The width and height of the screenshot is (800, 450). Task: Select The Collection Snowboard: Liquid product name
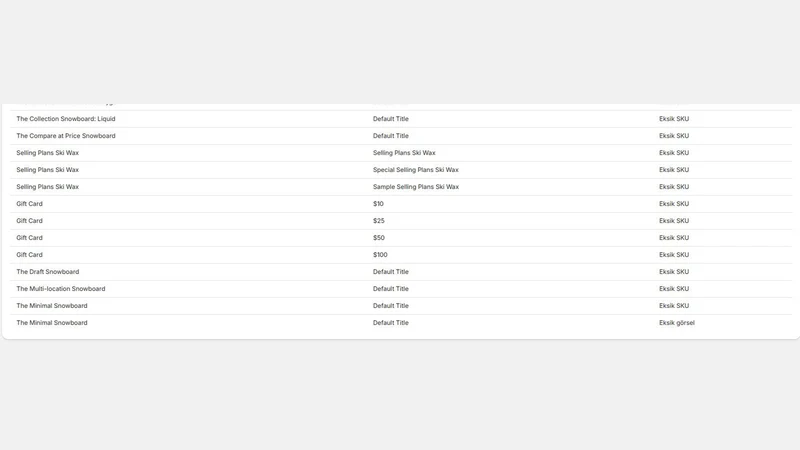tap(66, 119)
